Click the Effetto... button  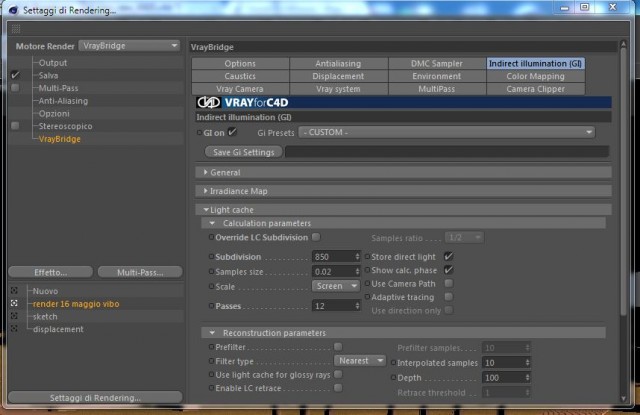click(51, 272)
